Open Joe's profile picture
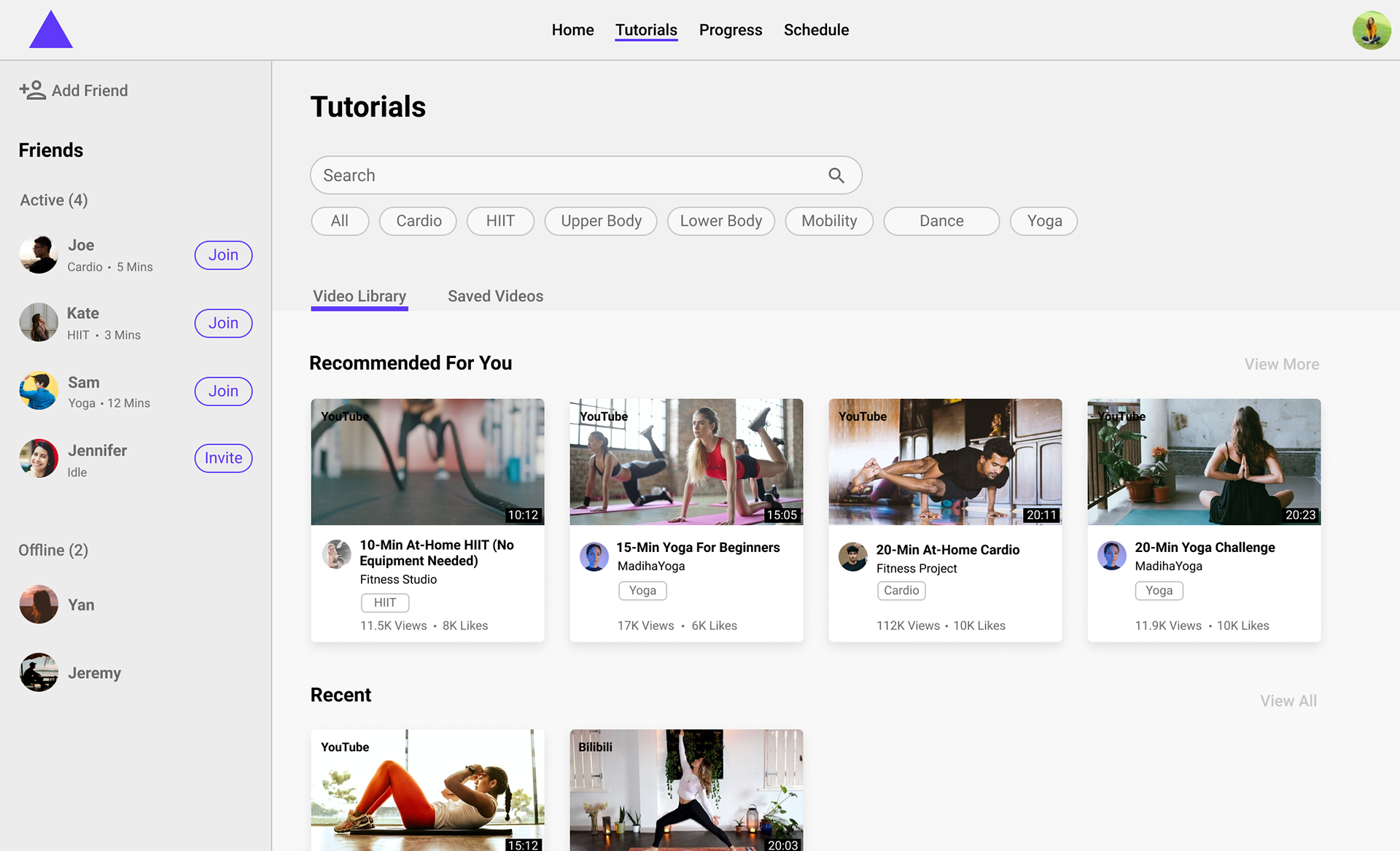Viewport: 1400px width, 851px height. point(39,254)
